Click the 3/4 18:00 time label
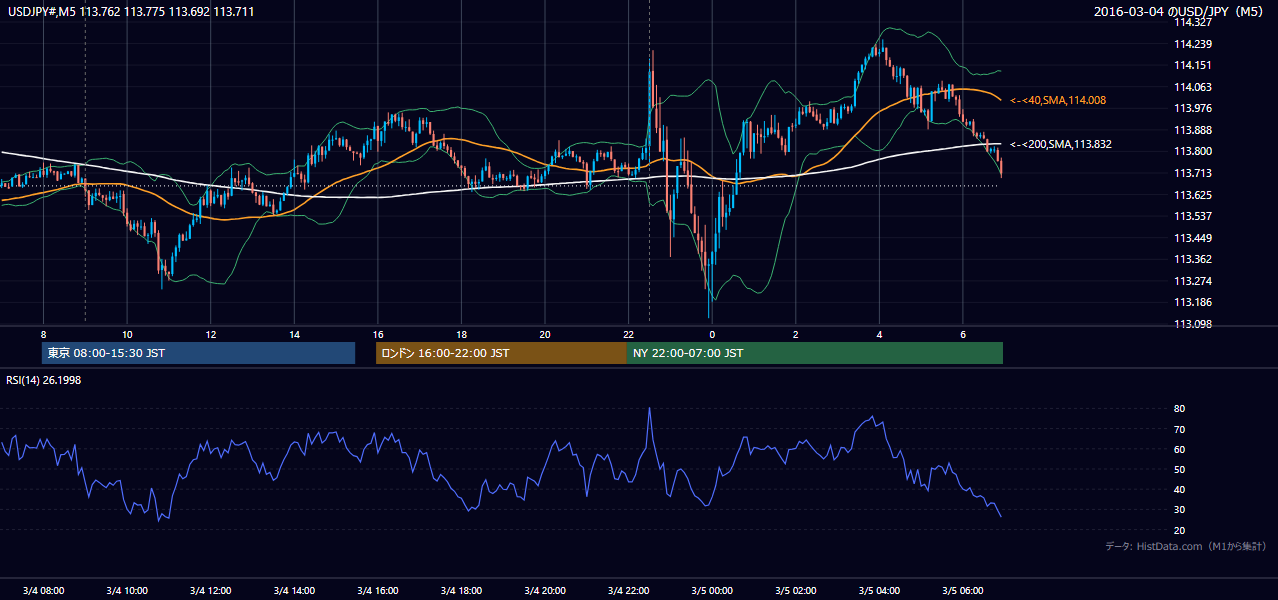The width and height of the screenshot is (1278, 600). [x=461, y=590]
